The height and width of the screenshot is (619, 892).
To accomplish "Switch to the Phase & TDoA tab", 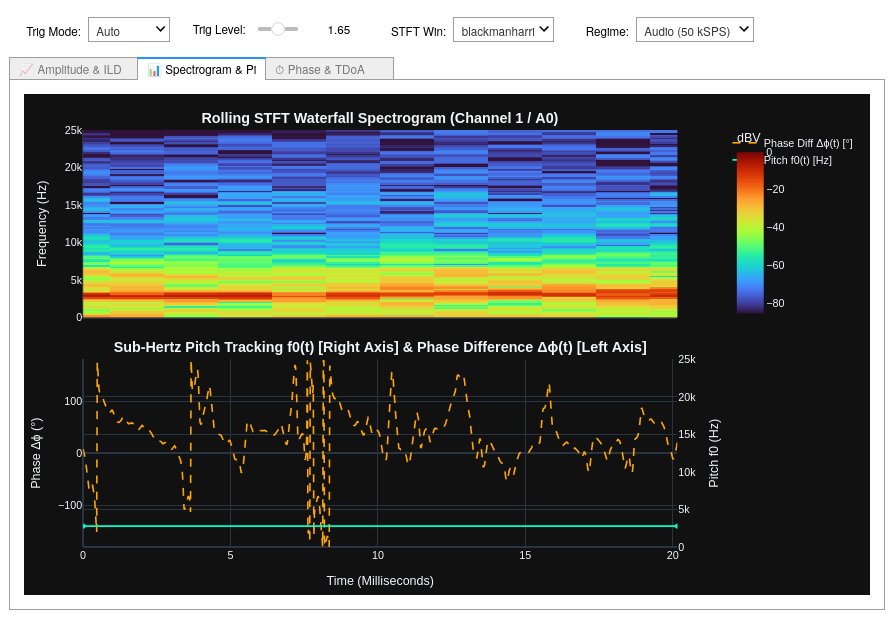I will coord(329,69).
